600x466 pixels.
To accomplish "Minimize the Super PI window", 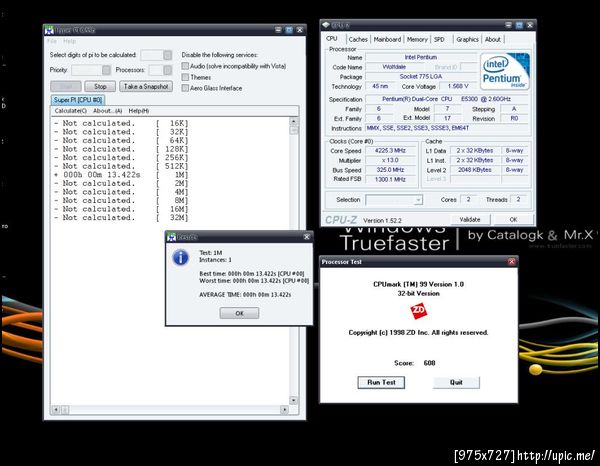I will pos(278,30).
